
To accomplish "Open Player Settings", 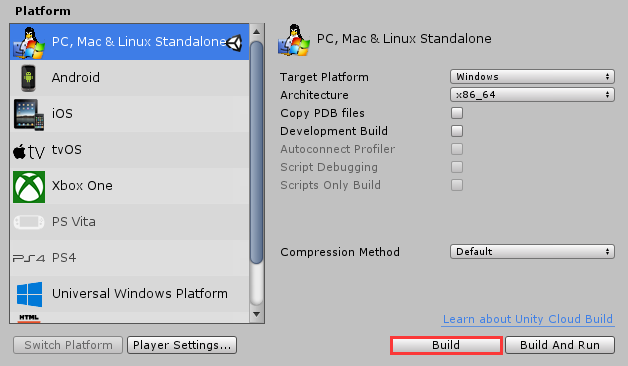I will click(x=182, y=345).
